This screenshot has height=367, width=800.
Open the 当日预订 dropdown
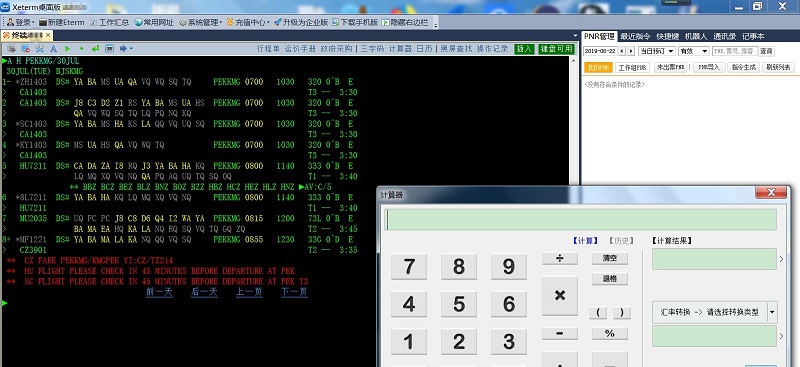[657, 51]
